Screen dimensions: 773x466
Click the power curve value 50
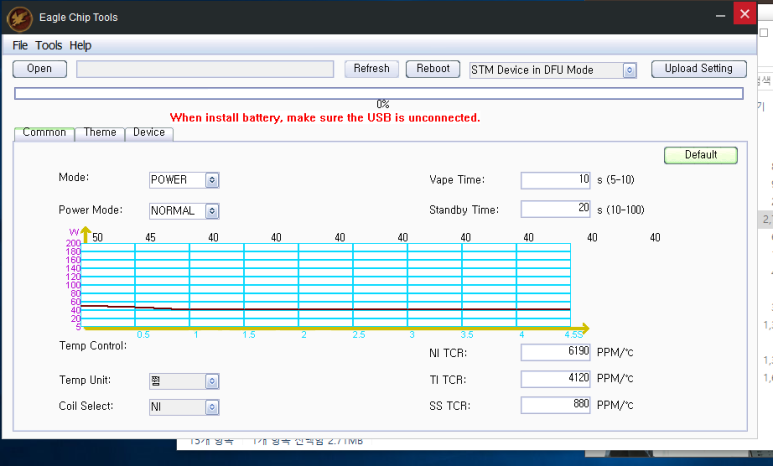click(x=98, y=238)
